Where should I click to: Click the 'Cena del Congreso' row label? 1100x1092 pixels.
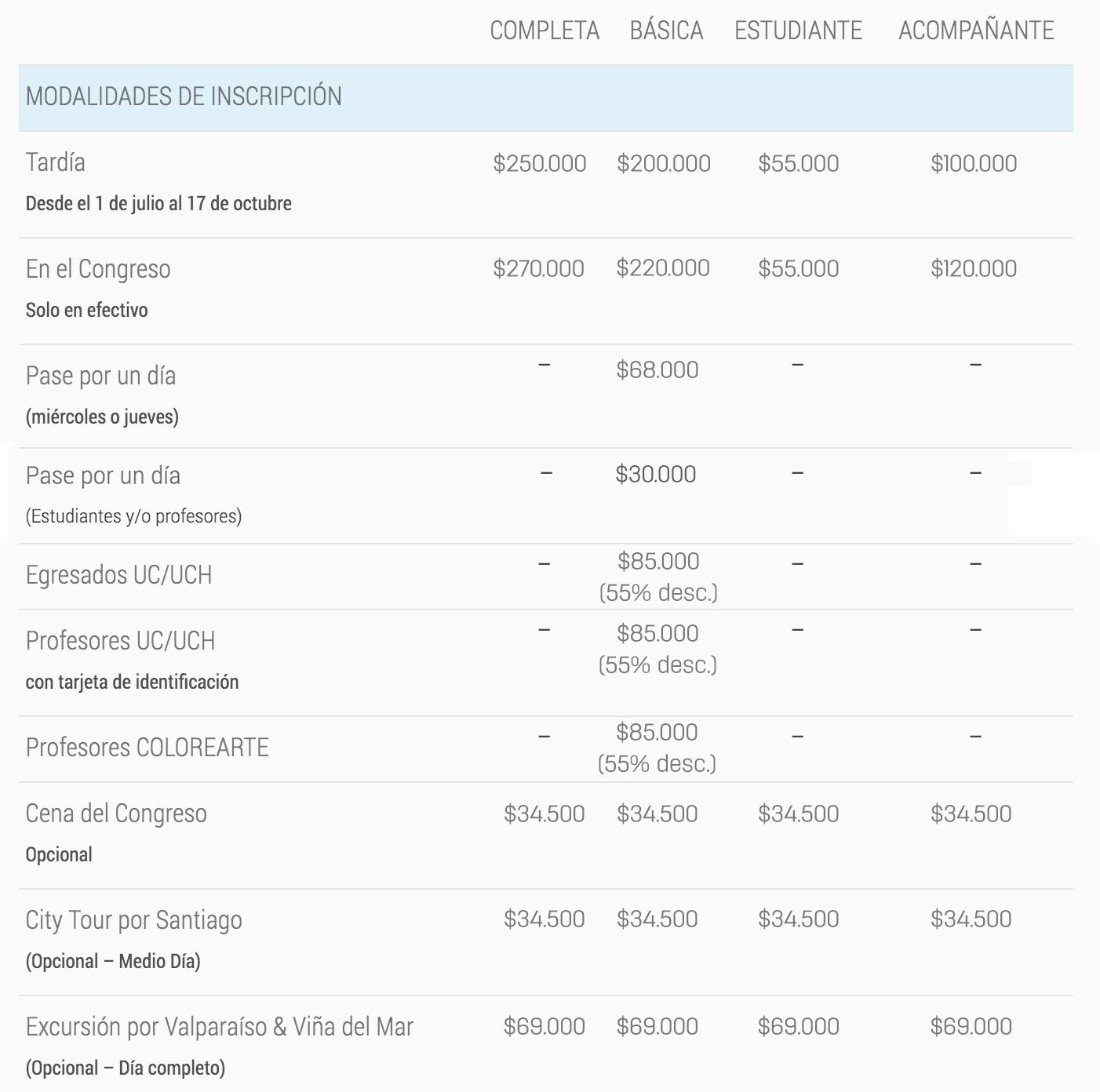[116, 814]
